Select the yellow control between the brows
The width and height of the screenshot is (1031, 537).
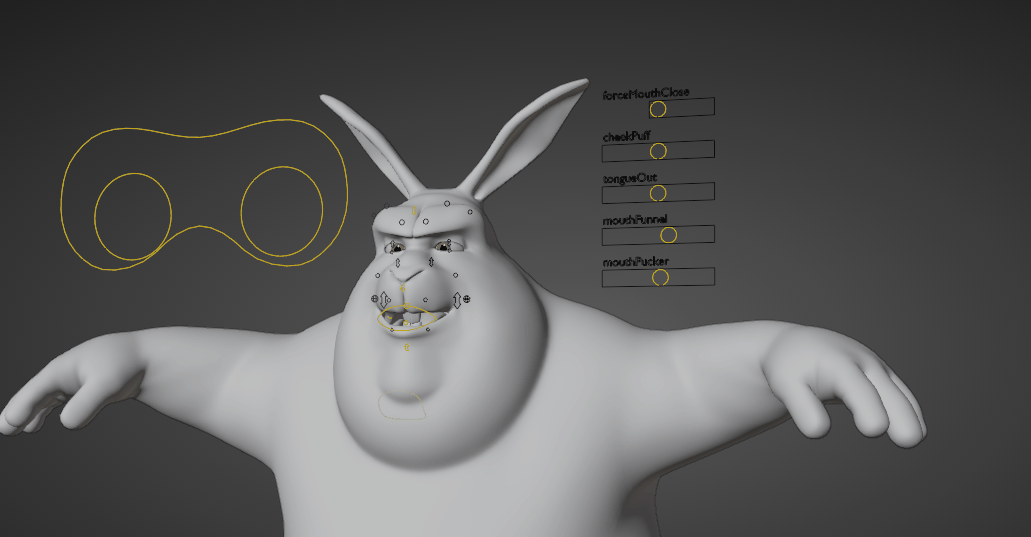412,212
